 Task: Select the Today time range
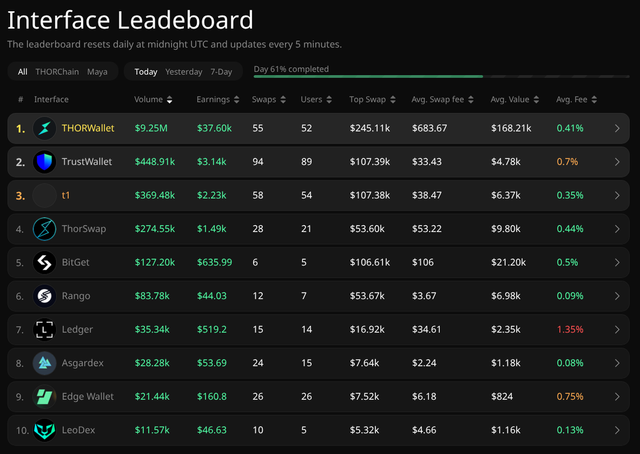pyautogui.click(x=146, y=72)
